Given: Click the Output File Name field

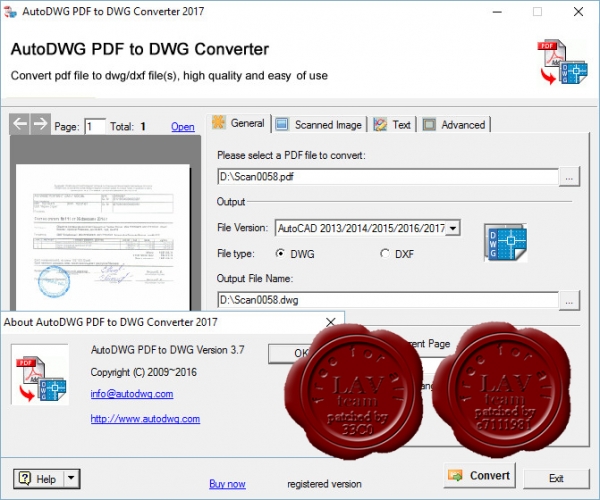Looking at the screenshot, I should [388, 300].
